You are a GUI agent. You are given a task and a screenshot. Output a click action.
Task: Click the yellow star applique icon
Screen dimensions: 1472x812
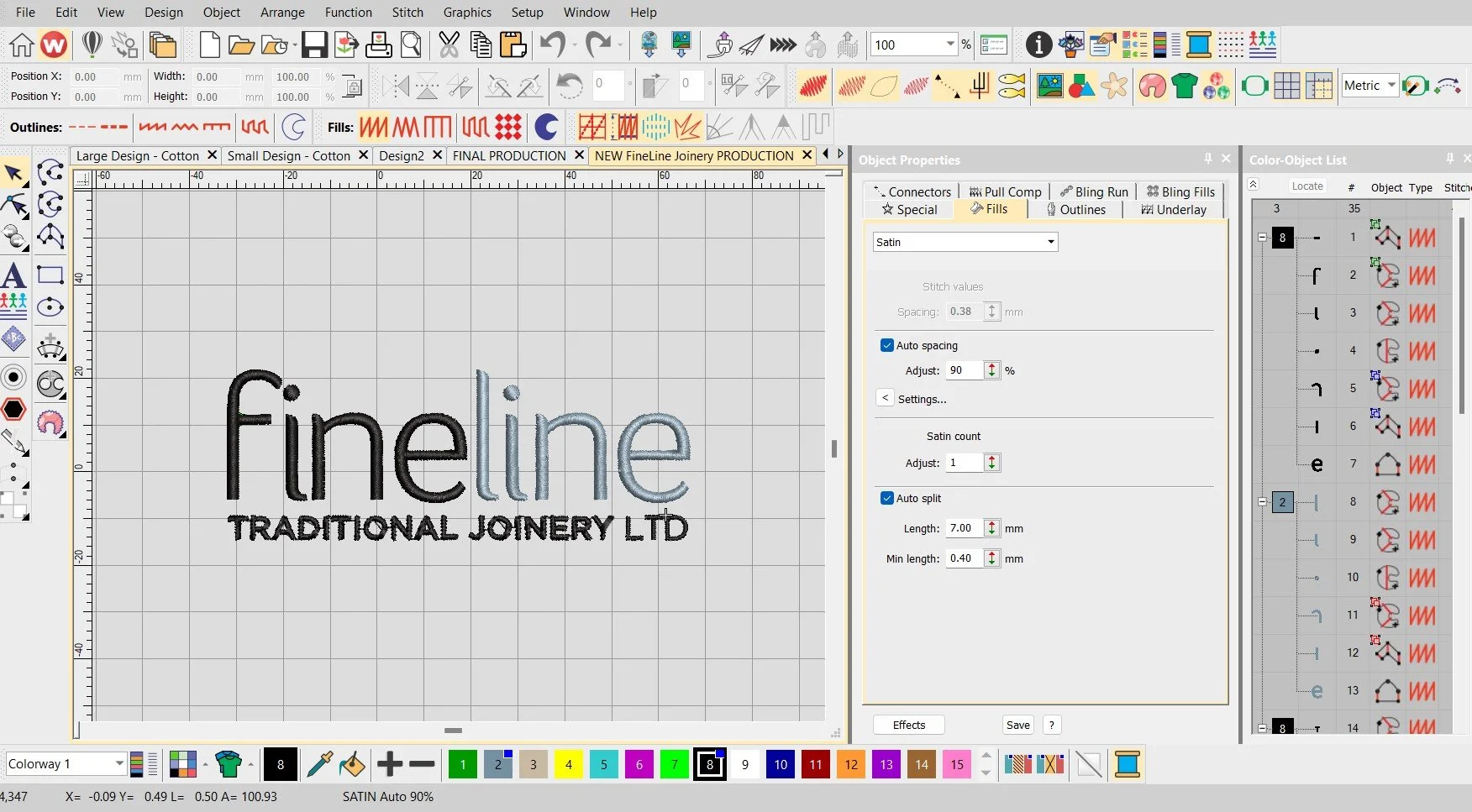(x=1115, y=86)
